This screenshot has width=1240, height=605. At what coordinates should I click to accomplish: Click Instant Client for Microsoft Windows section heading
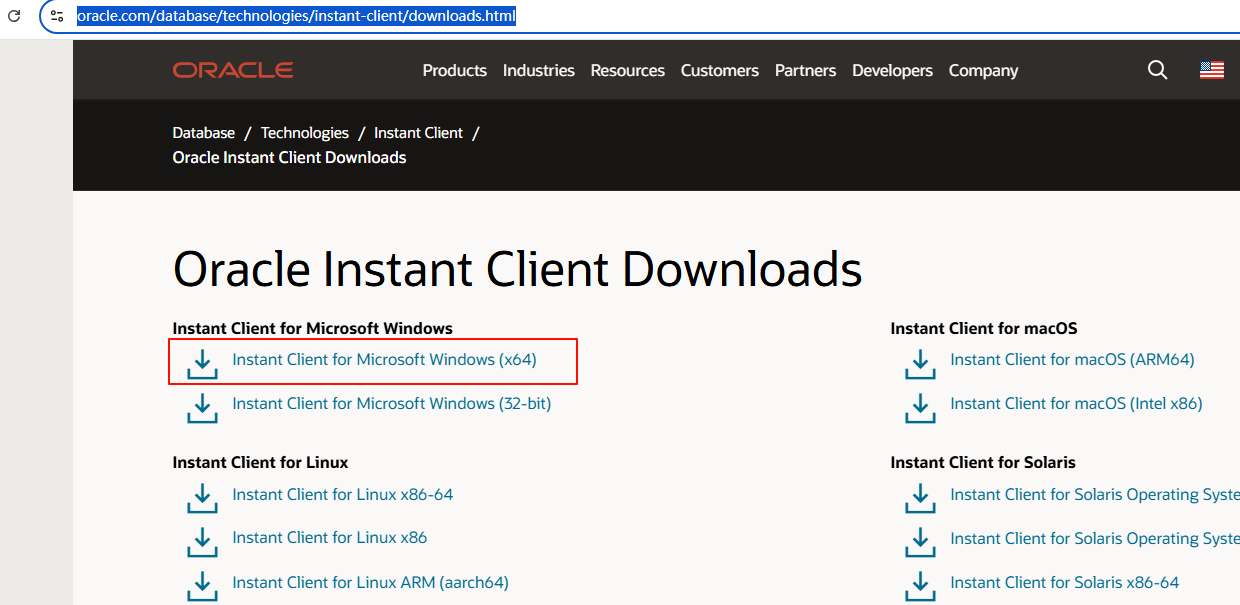(x=313, y=328)
